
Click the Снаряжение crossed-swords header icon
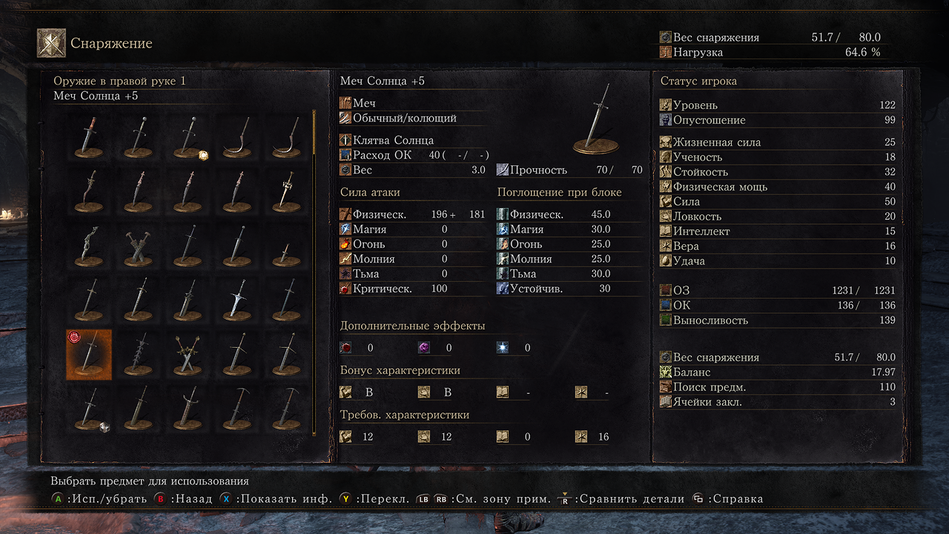(51, 43)
